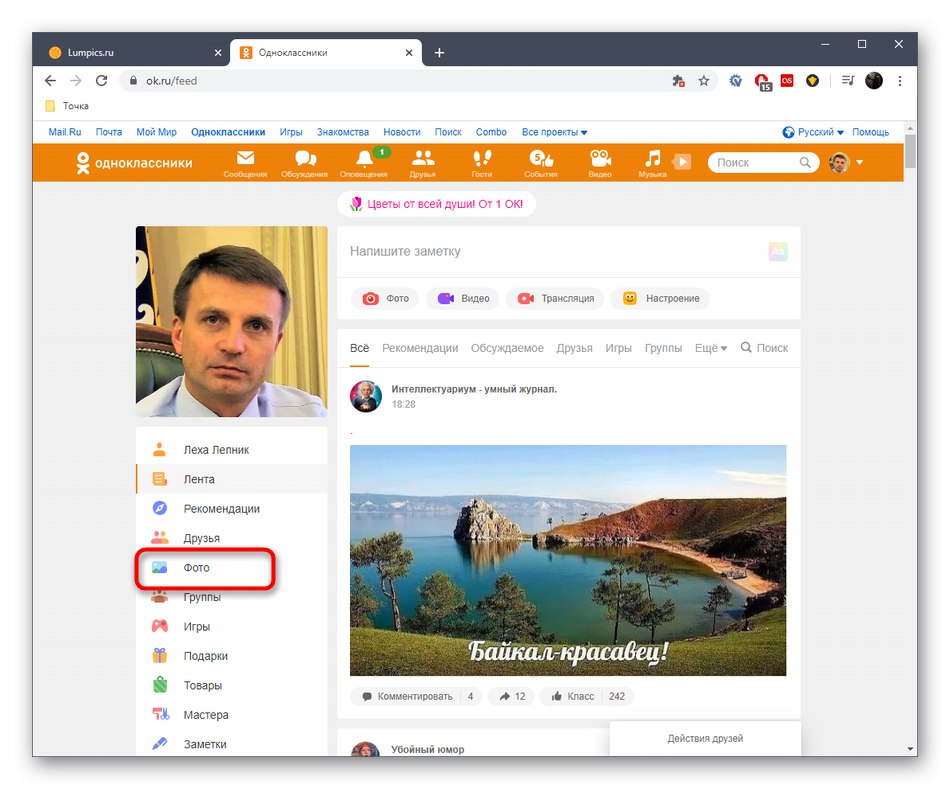Open the Байкал-красавец post image
The height and width of the screenshot is (789, 950).
click(x=572, y=560)
